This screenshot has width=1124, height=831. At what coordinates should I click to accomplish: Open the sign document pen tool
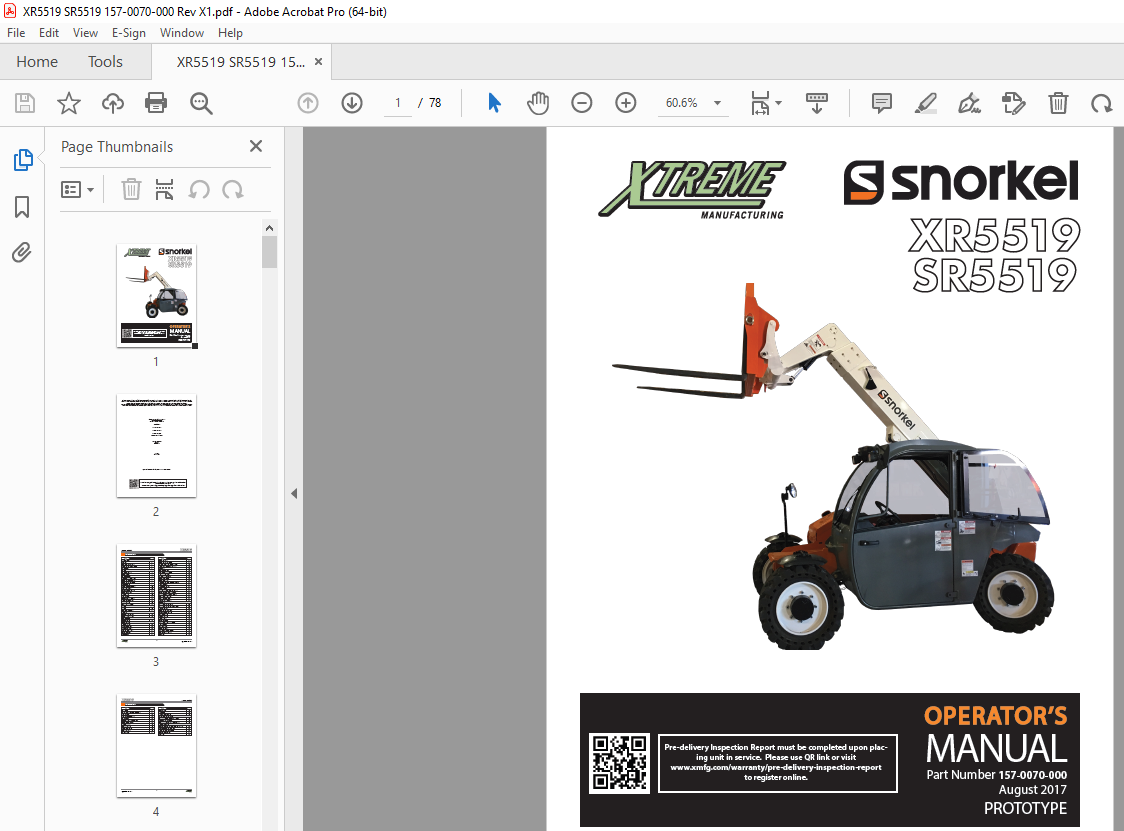(970, 103)
